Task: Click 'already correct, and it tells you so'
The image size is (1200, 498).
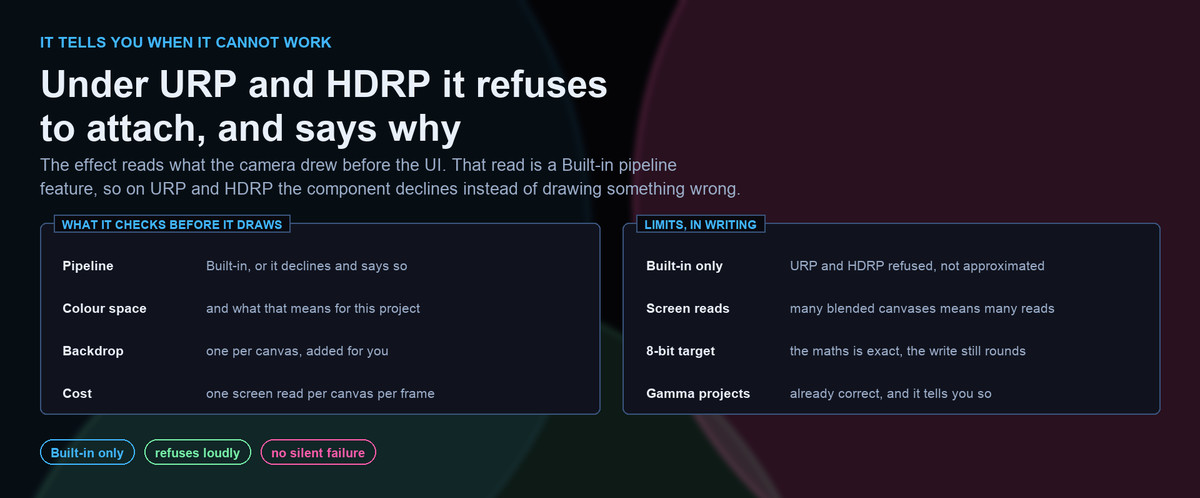Action: point(891,393)
